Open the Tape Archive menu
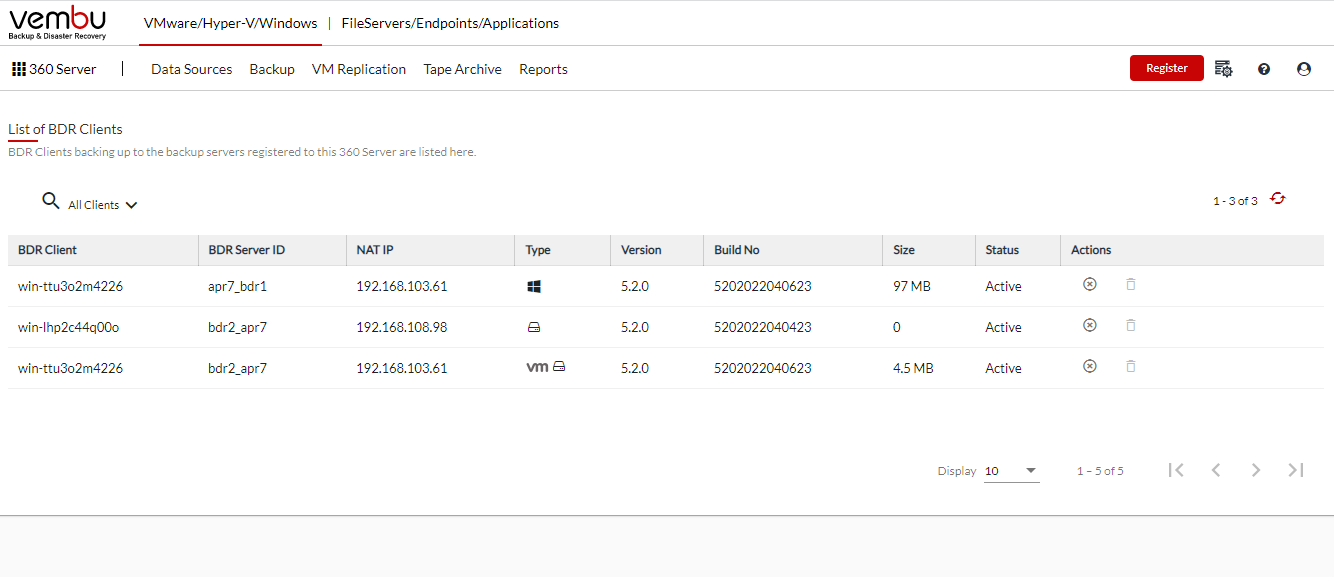 click(x=462, y=69)
